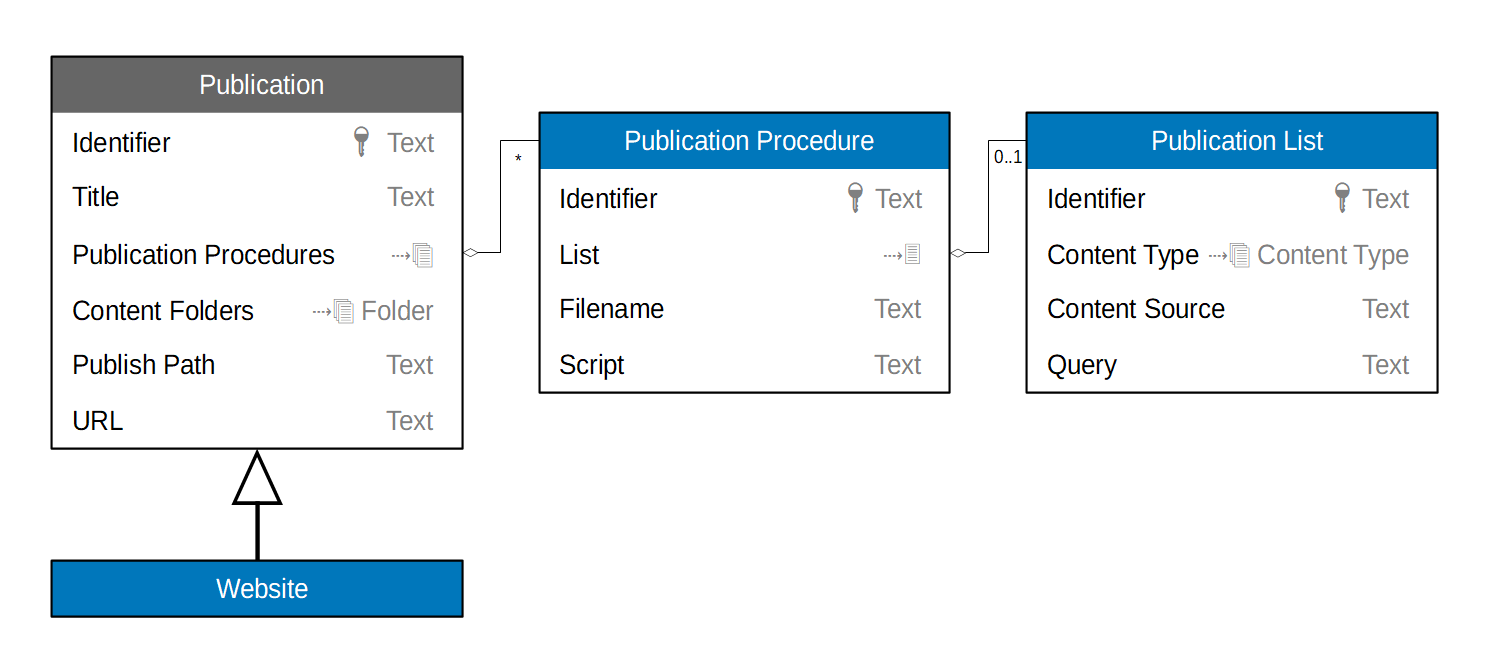Click the Query attribute in Publication List
Viewport: 1488px width, 672px height.
click(x=1082, y=365)
